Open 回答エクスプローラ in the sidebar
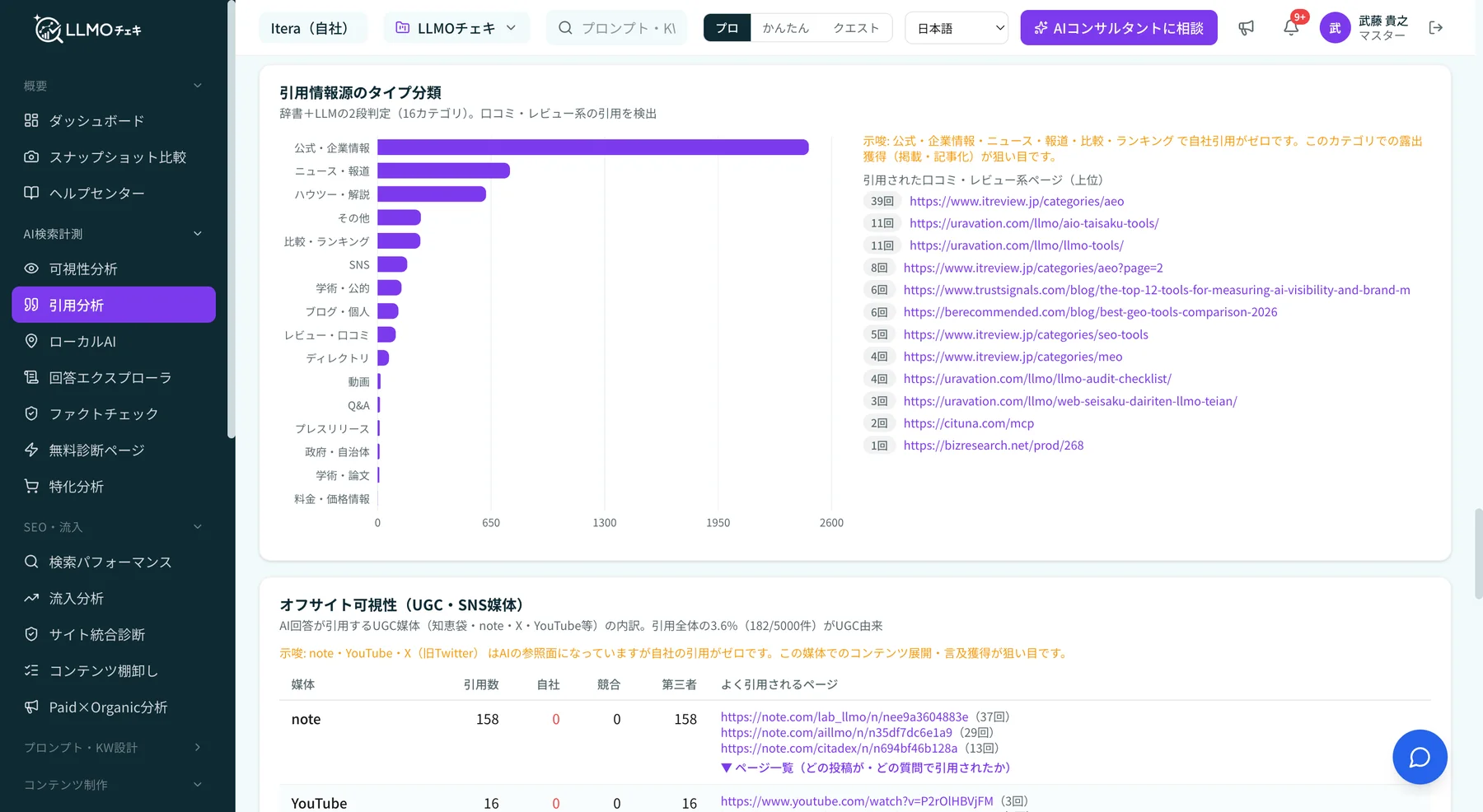The image size is (1483, 812). pos(114,377)
